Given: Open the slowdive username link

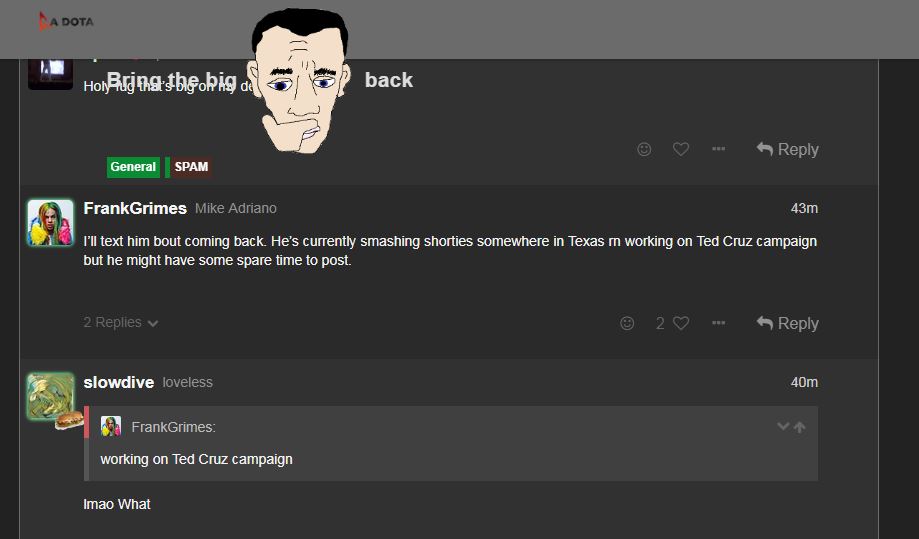Looking at the screenshot, I should click(118, 383).
